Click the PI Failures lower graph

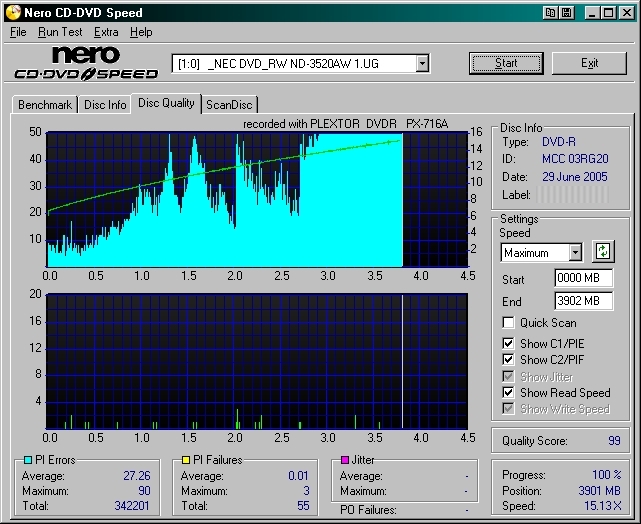click(257, 361)
